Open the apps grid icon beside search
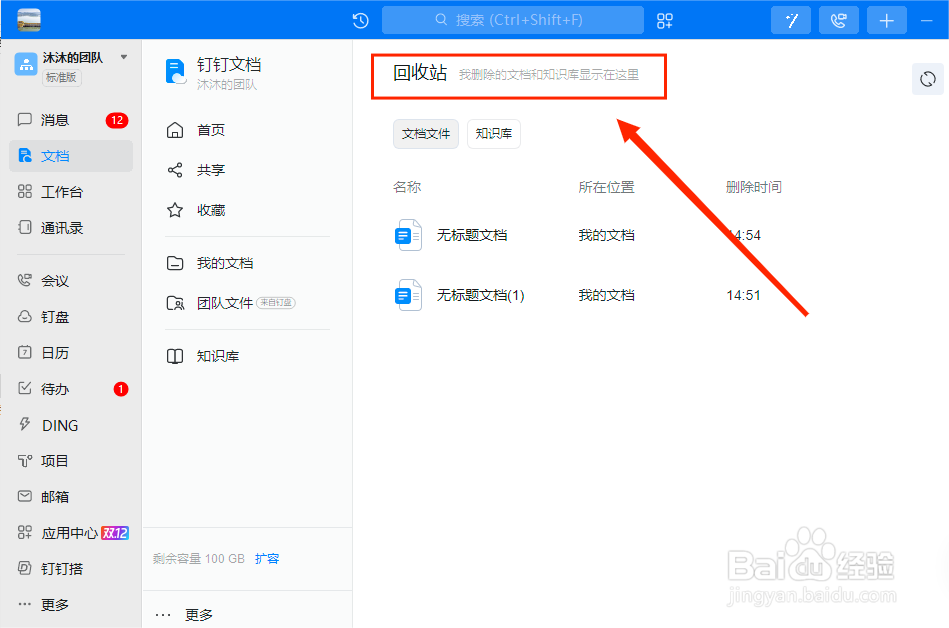 tap(664, 20)
